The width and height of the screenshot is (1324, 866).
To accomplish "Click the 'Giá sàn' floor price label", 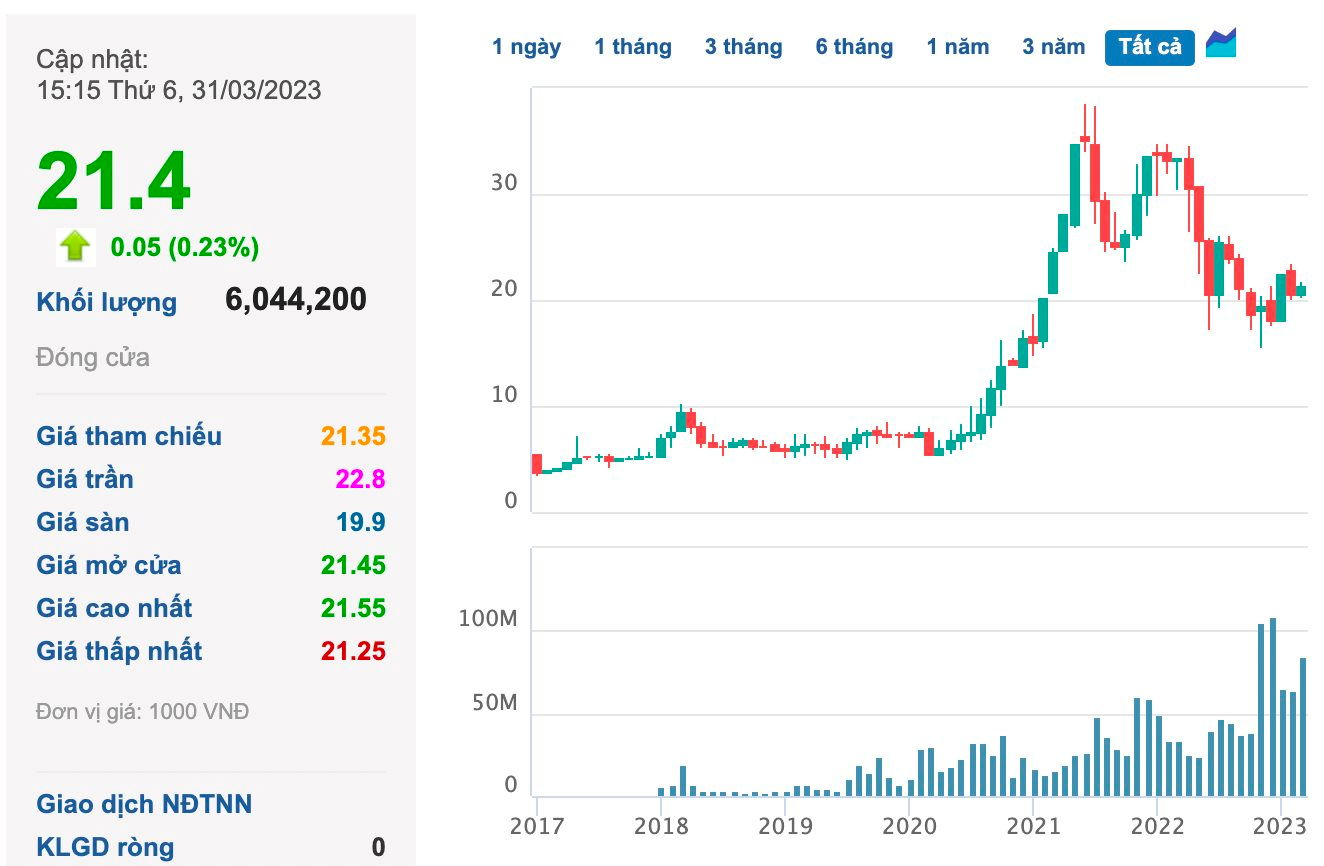I will tap(83, 522).
